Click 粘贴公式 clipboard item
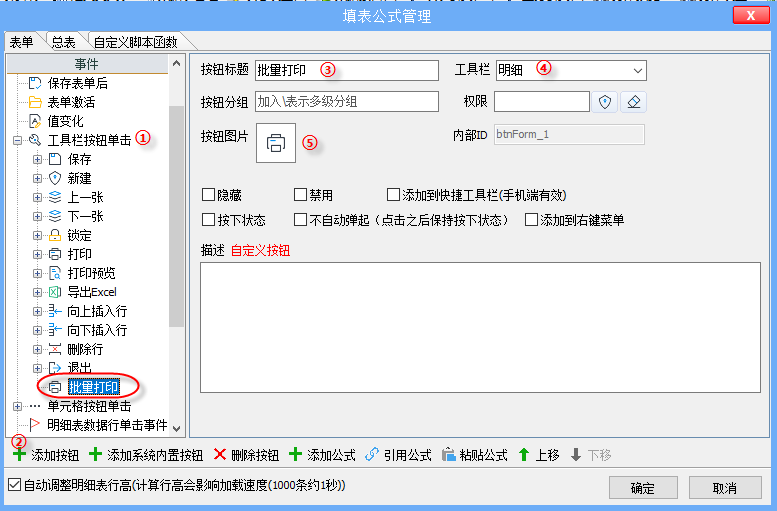This screenshot has height=511, width=777. coord(475,454)
